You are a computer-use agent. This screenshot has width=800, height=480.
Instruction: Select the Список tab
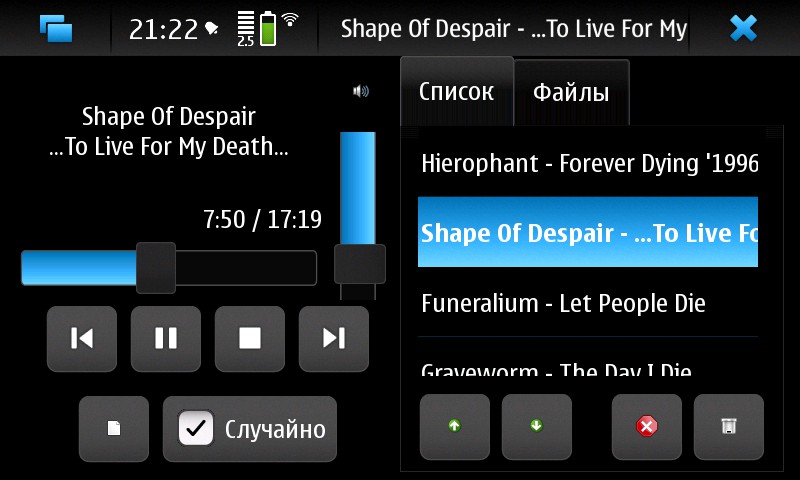coord(457,92)
